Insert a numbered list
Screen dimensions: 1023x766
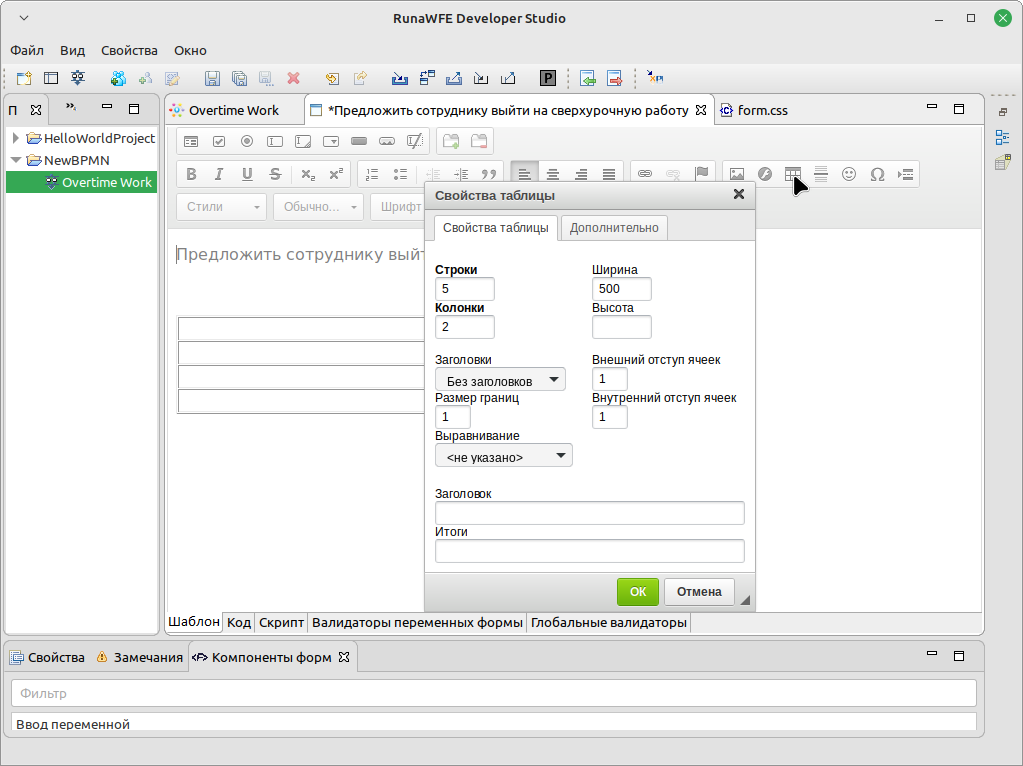click(372, 174)
